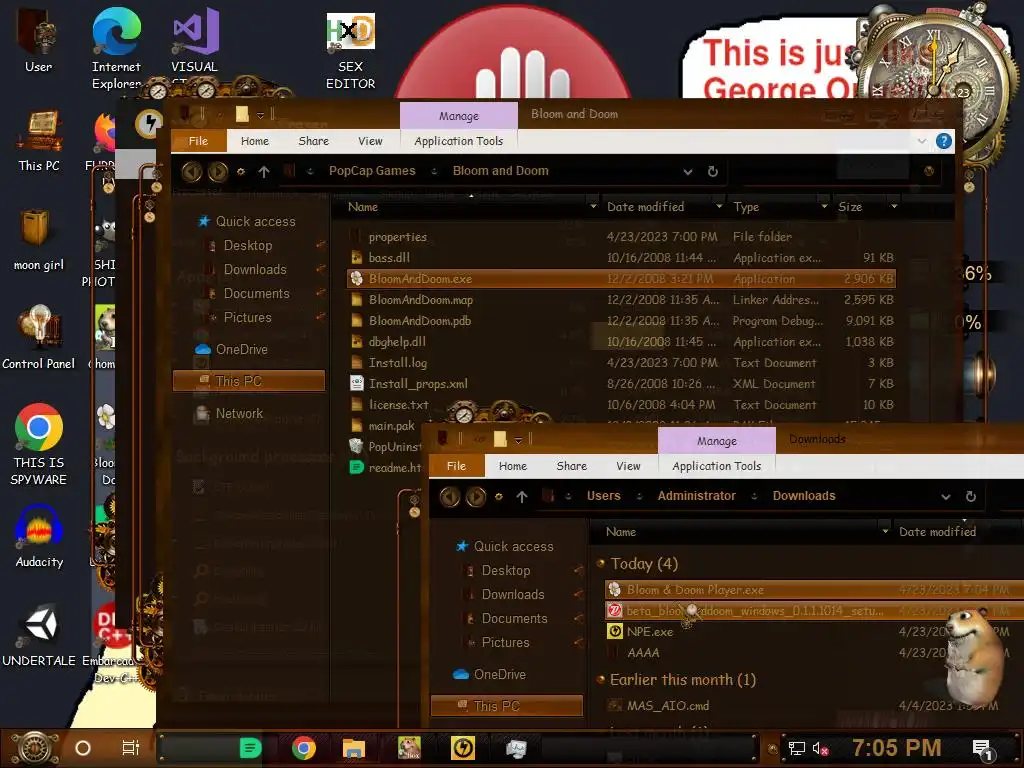Open the moon girl desktop folder
1024x768 pixels.
pyautogui.click(x=38, y=238)
